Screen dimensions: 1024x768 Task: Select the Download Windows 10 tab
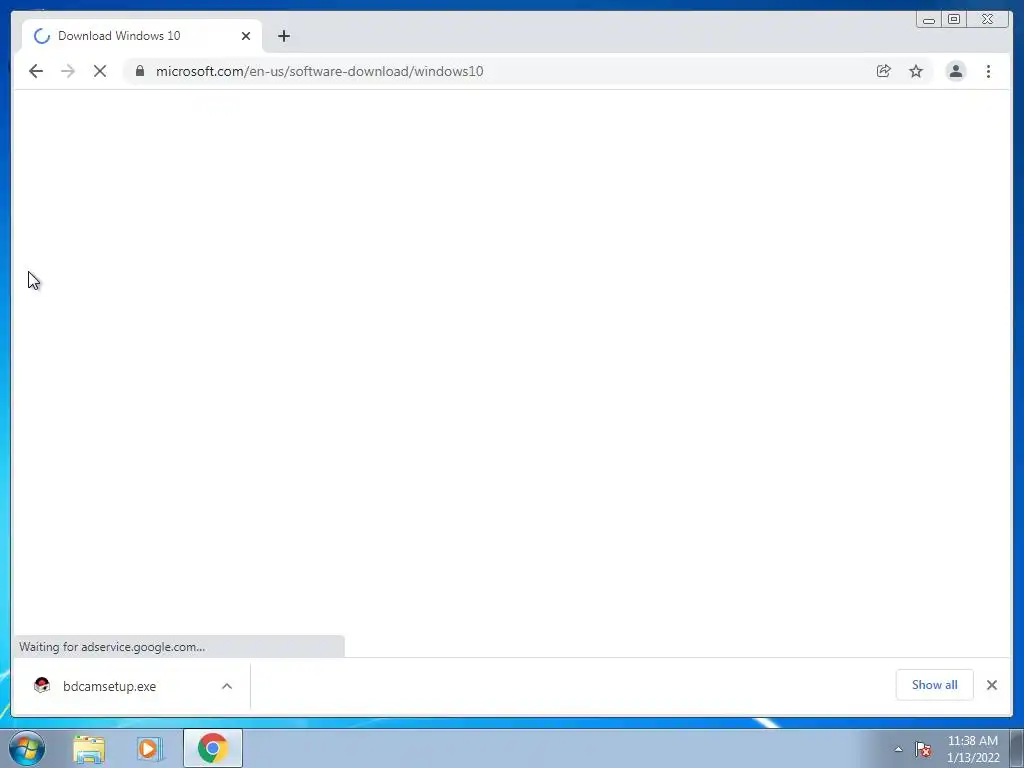[x=142, y=36]
